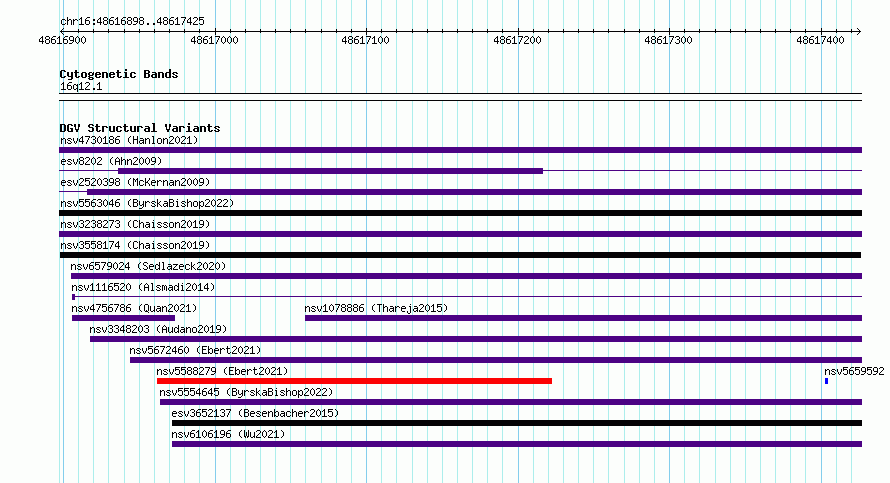Click the 16q12.1 cytogenetic band label
The height and width of the screenshot is (483, 890).
tap(81, 86)
